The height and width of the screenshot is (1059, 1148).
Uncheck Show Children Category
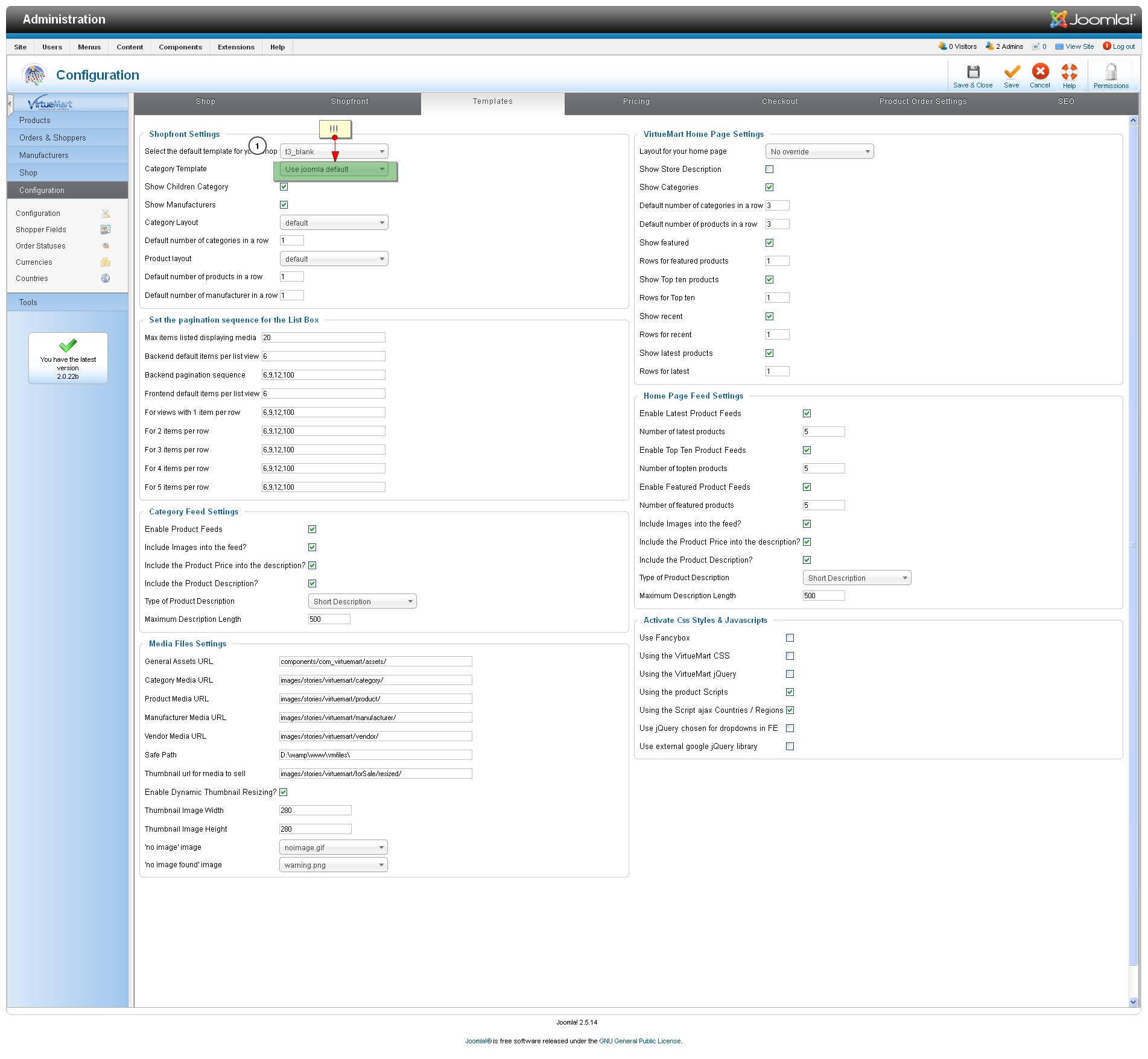point(284,187)
